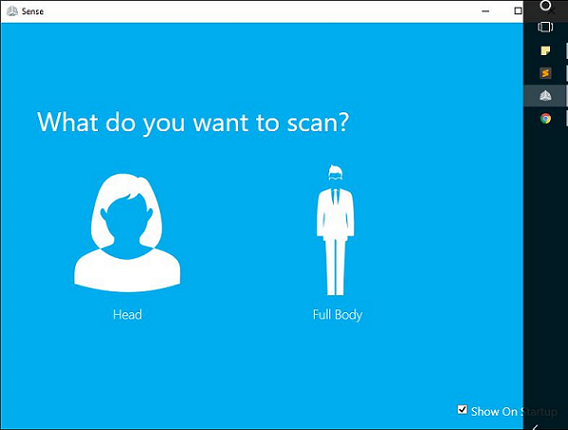Minimize the Sense window
The height and width of the screenshot is (430, 568).
click(x=485, y=11)
